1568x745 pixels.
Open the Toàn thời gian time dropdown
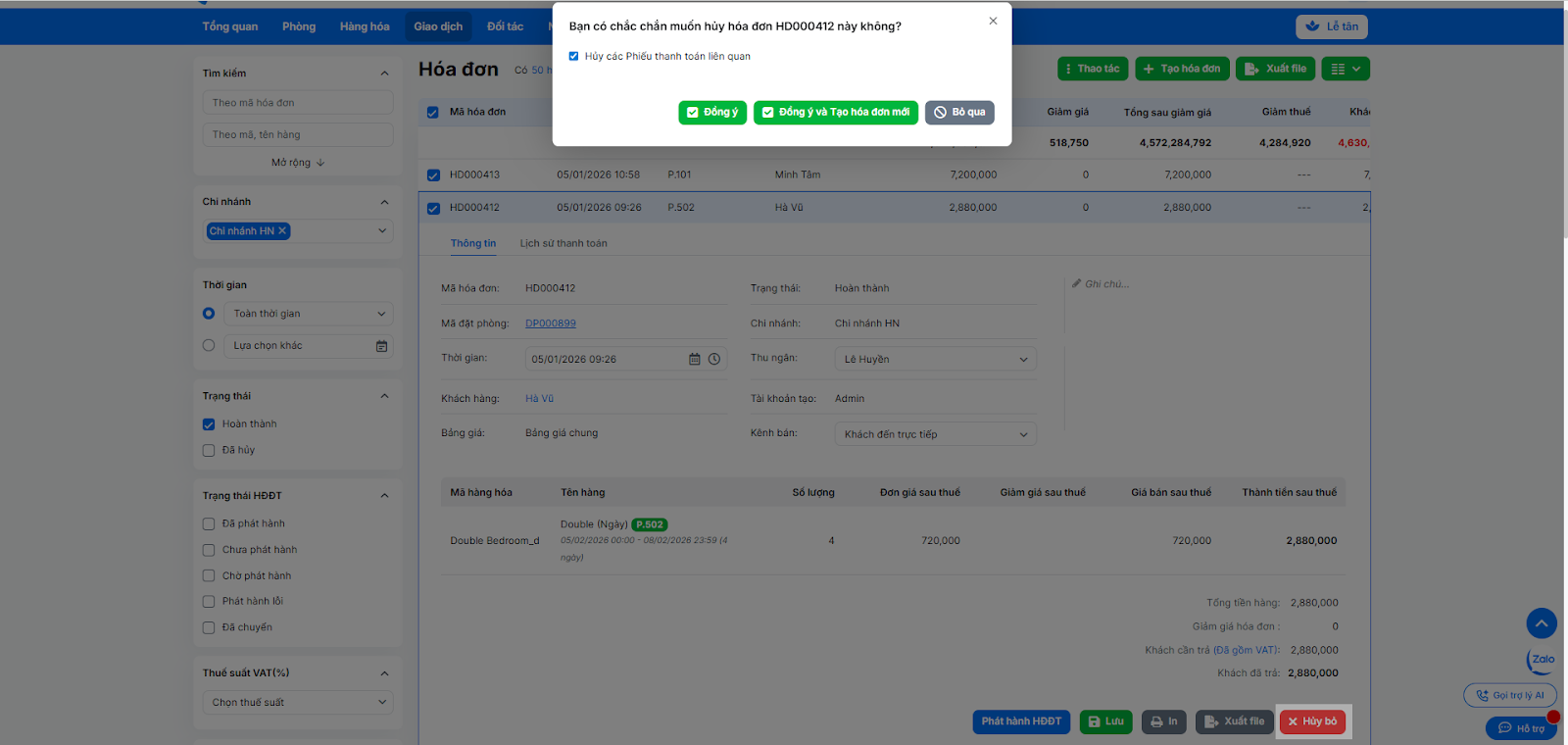(x=309, y=314)
